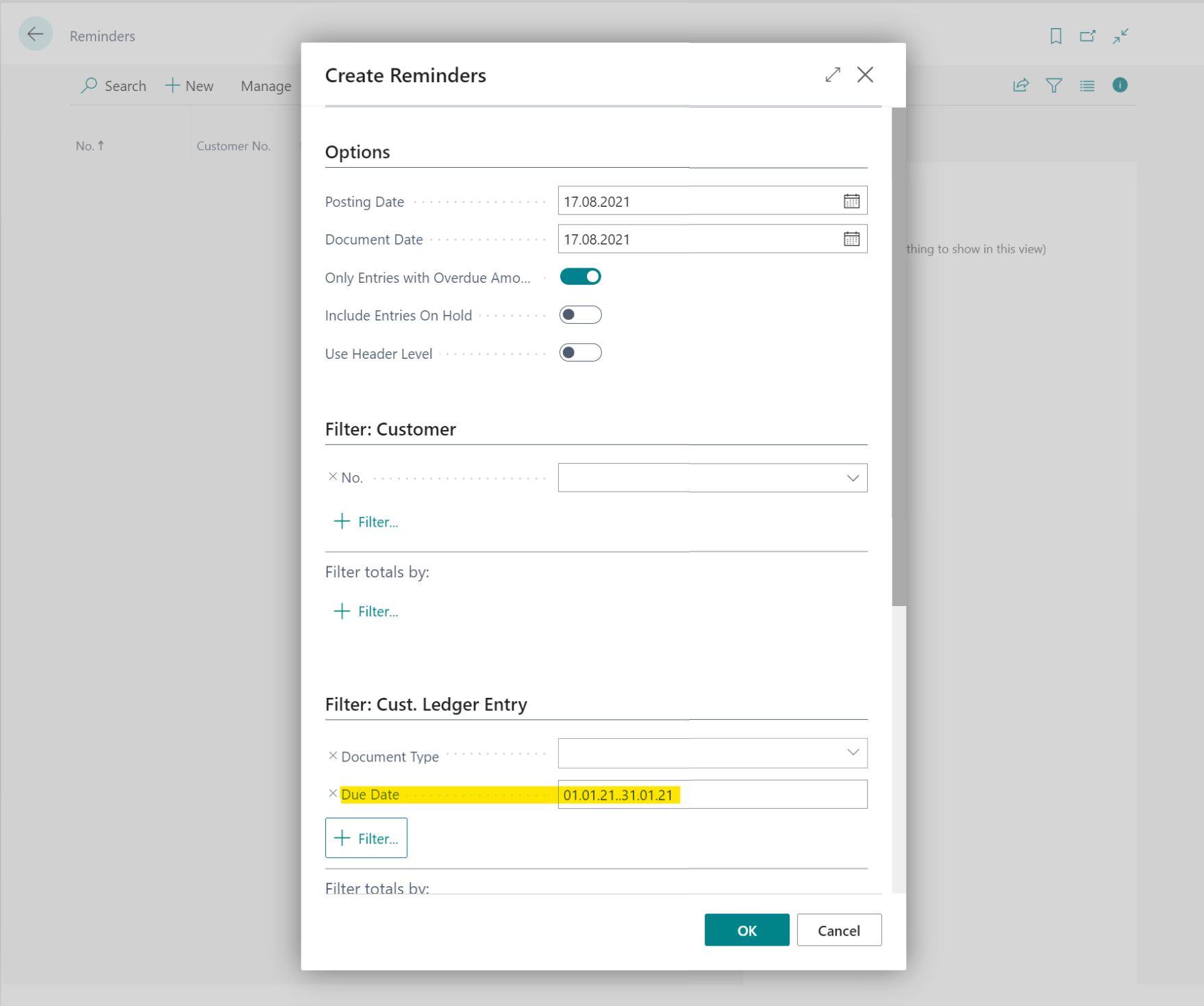The height and width of the screenshot is (1006, 1204).
Task: Click the filter icon on the list toolbar
Action: (1053, 85)
